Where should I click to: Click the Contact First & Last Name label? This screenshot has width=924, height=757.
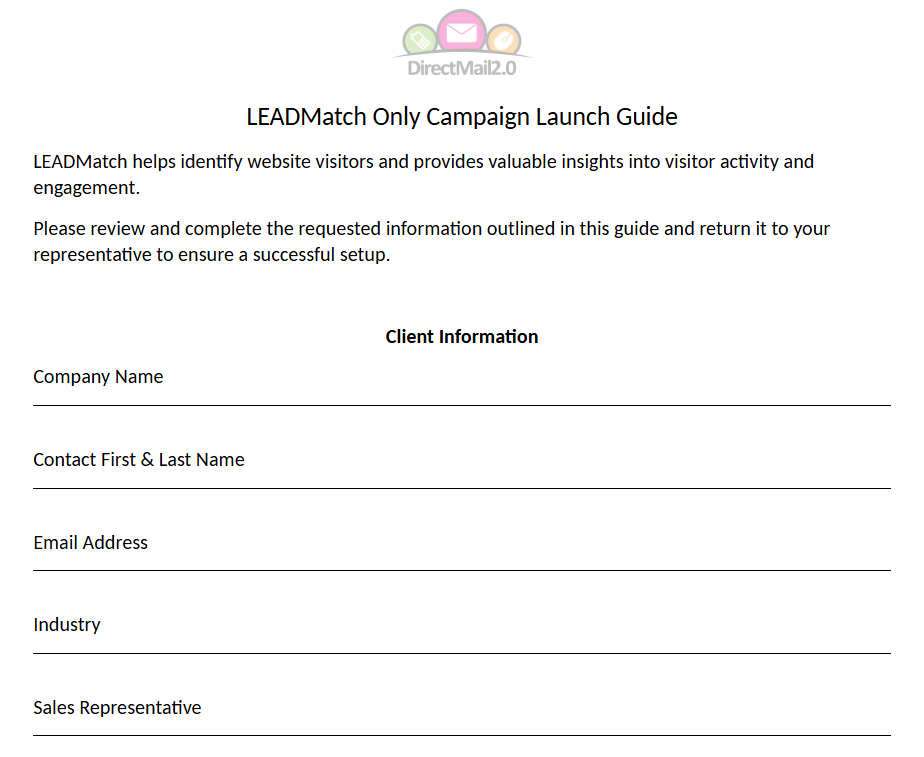[138, 460]
